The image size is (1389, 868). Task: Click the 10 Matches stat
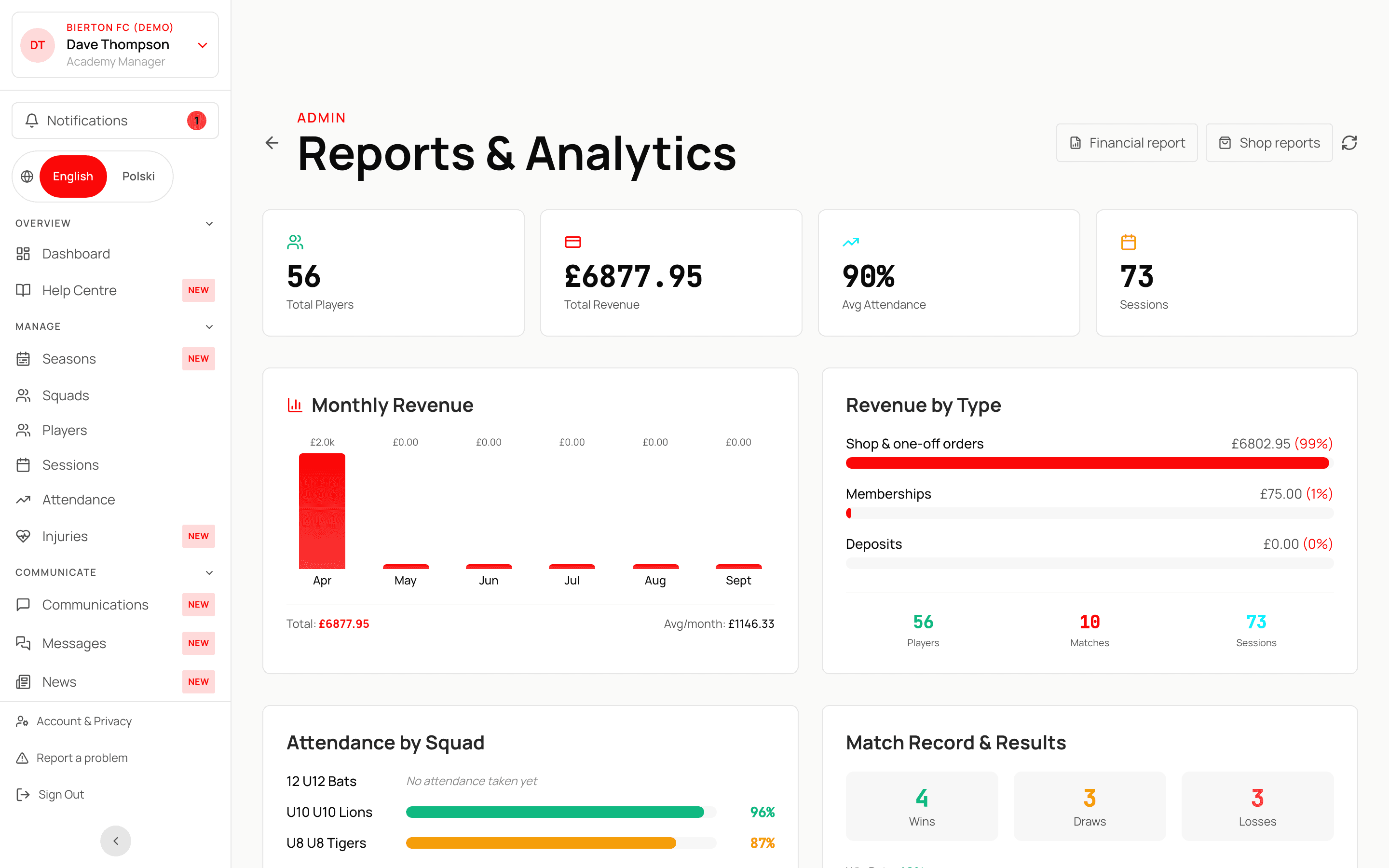1089,630
